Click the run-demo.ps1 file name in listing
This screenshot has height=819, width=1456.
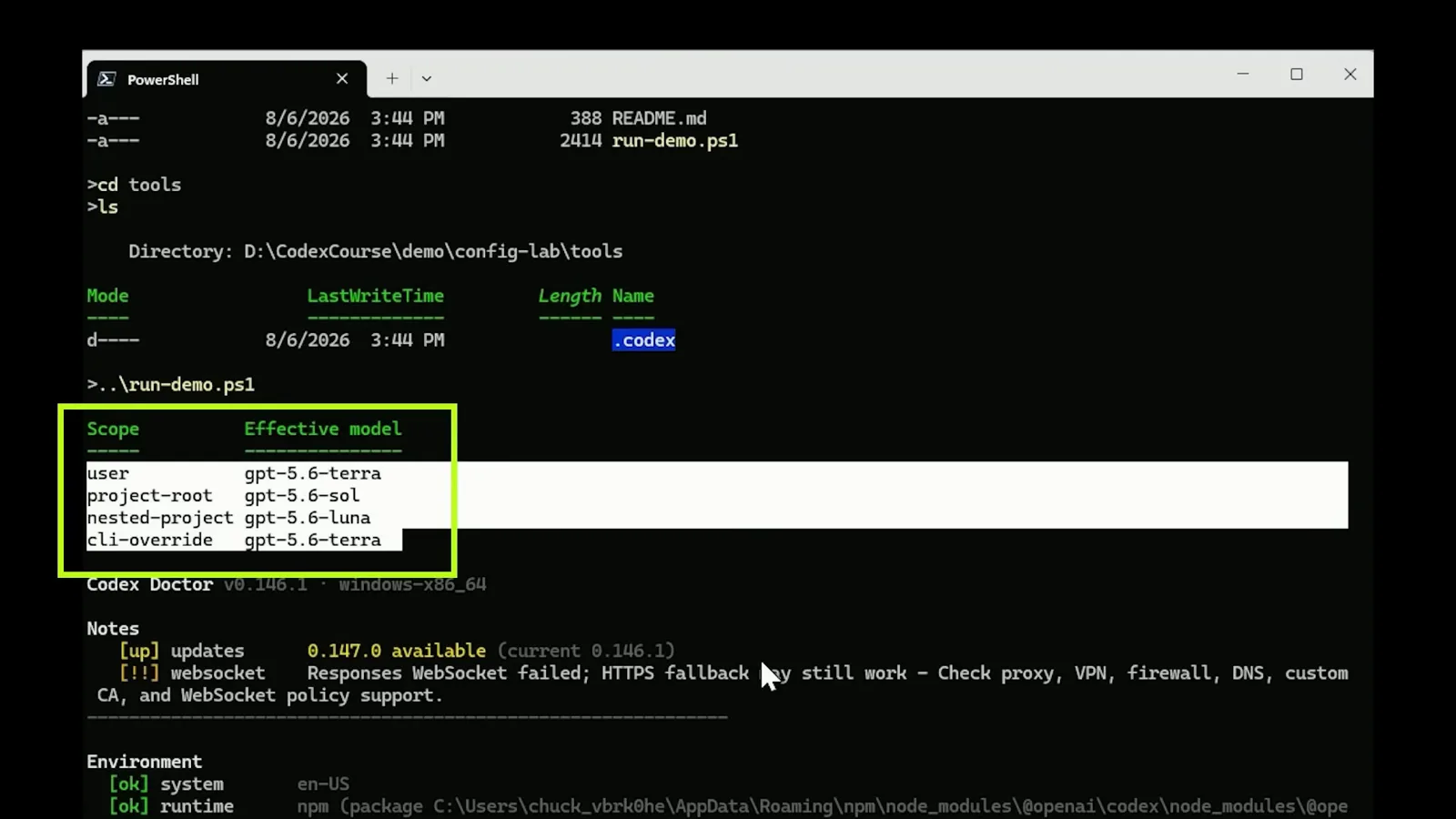[674, 141]
